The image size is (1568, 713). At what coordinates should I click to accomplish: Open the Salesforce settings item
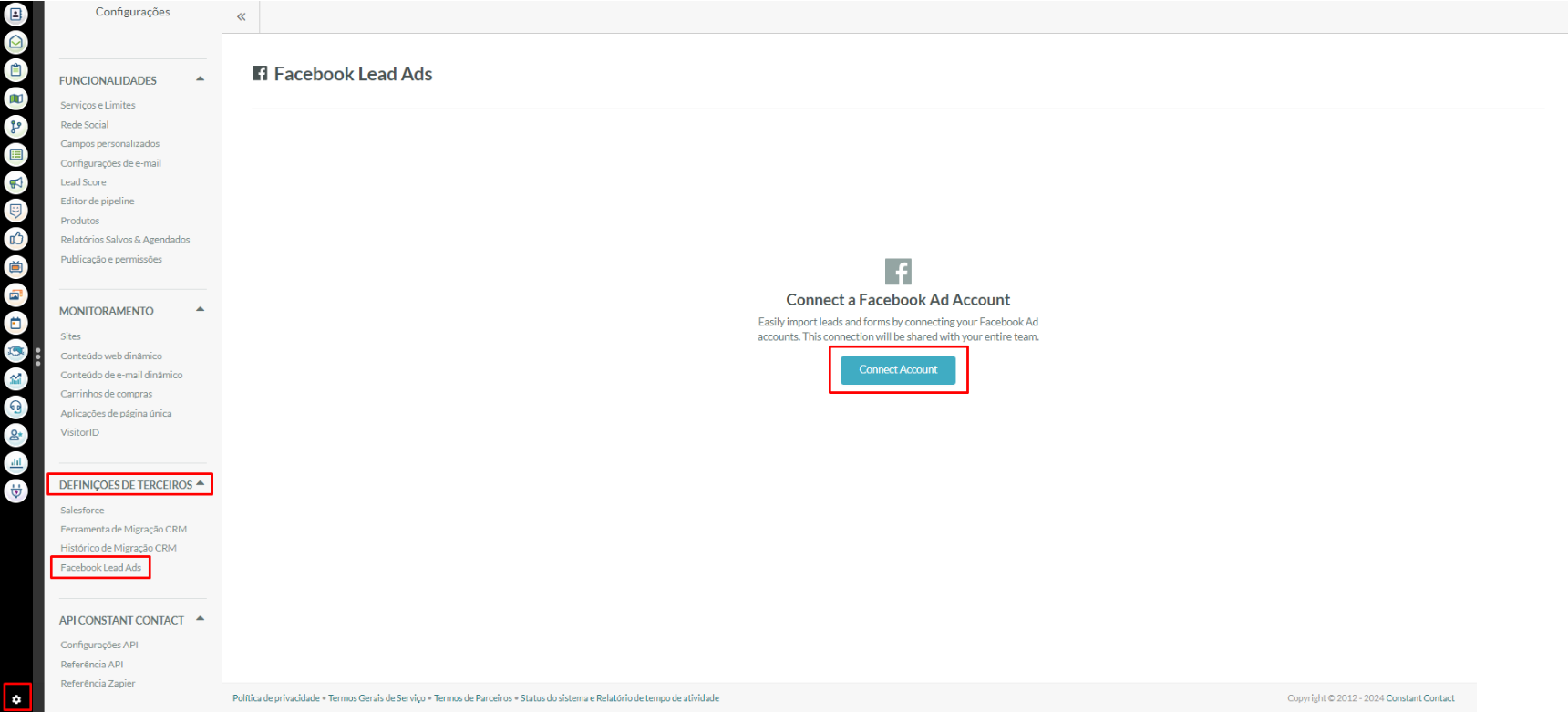(x=82, y=511)
